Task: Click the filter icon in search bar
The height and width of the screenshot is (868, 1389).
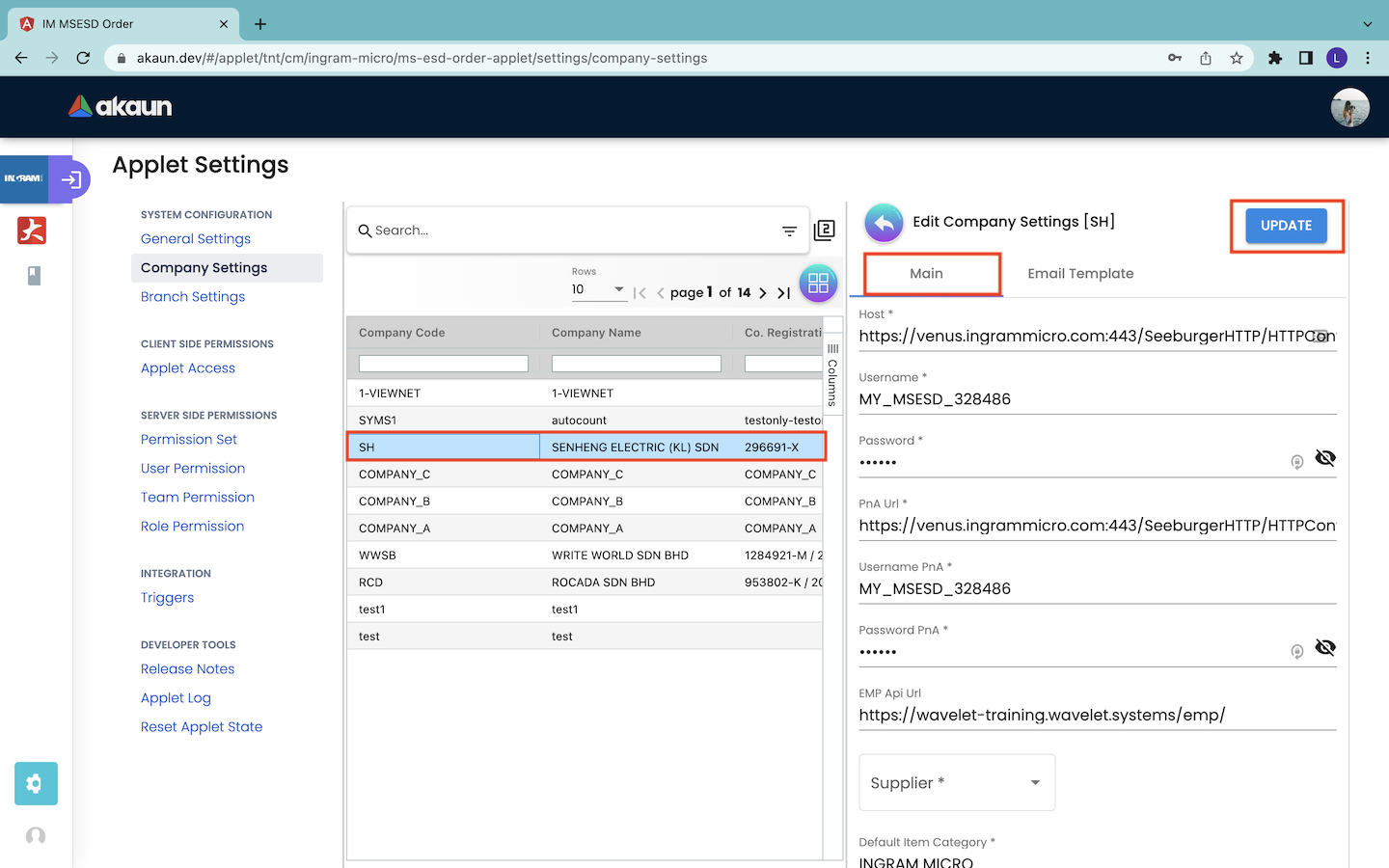Action: click(789, 231)
